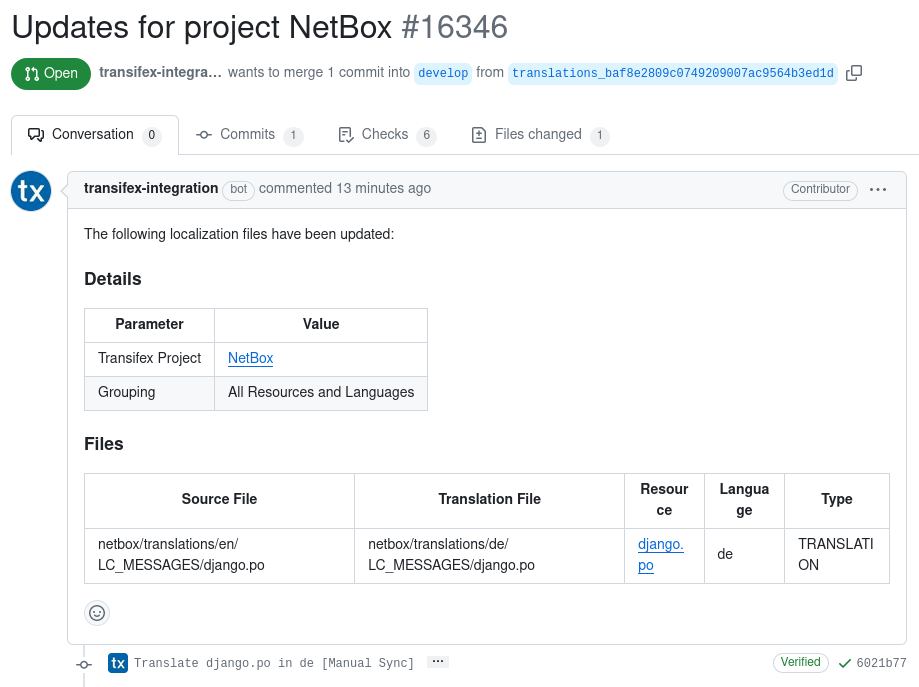Open the add reaction smiley icon
919x687 pixels.
tap(96, 613)
